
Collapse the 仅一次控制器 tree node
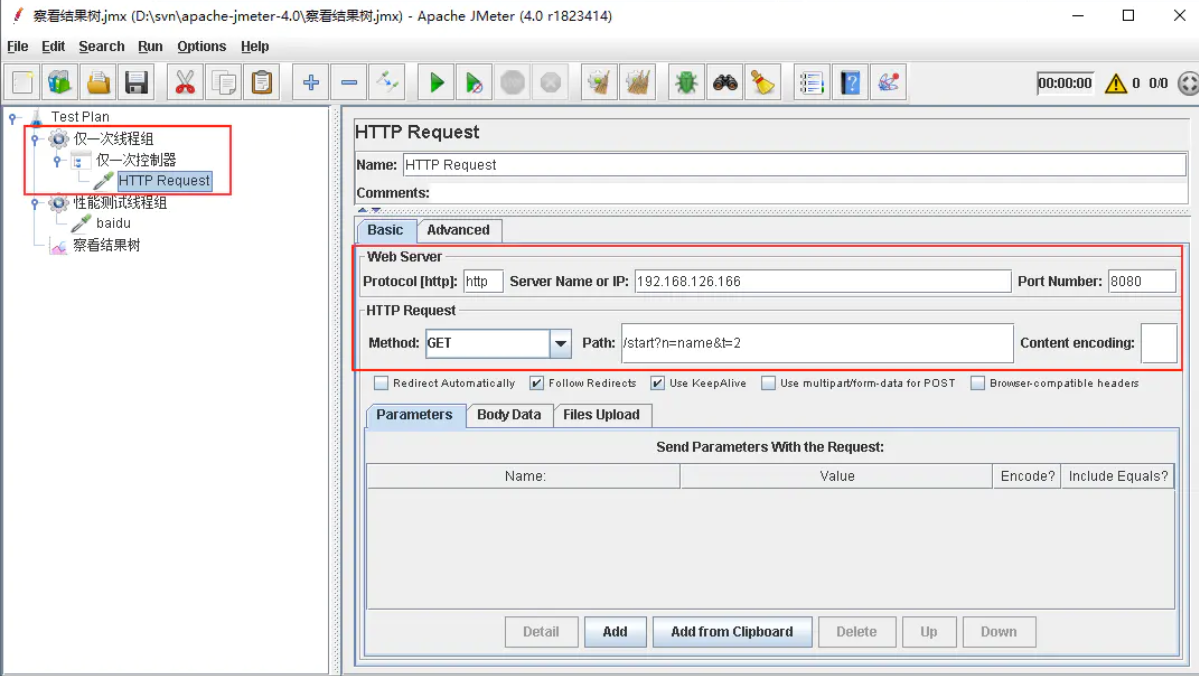pos(57,161)
